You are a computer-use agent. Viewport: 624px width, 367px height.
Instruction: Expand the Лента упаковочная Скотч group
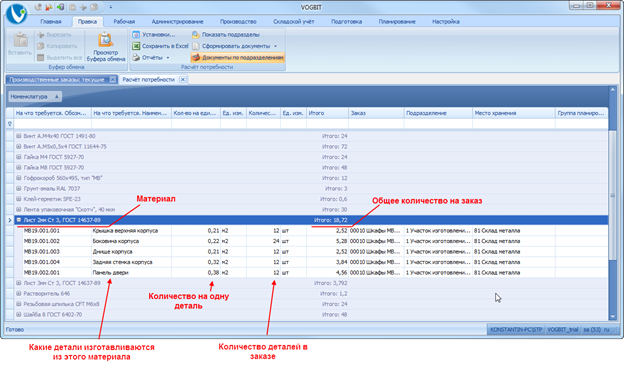click(19, 209)
